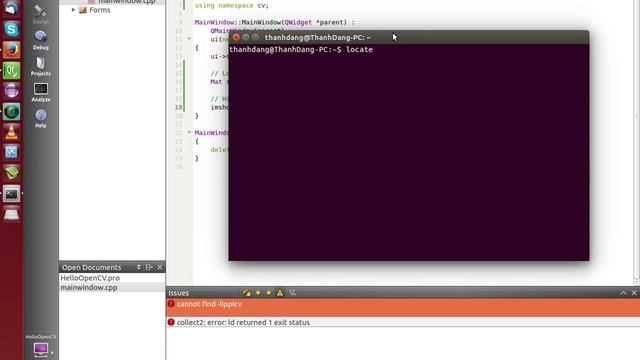This screenshot has height=360, width=640.
Task: Open Skype from the Ubuntu launcher
Action: click(11, 29)
